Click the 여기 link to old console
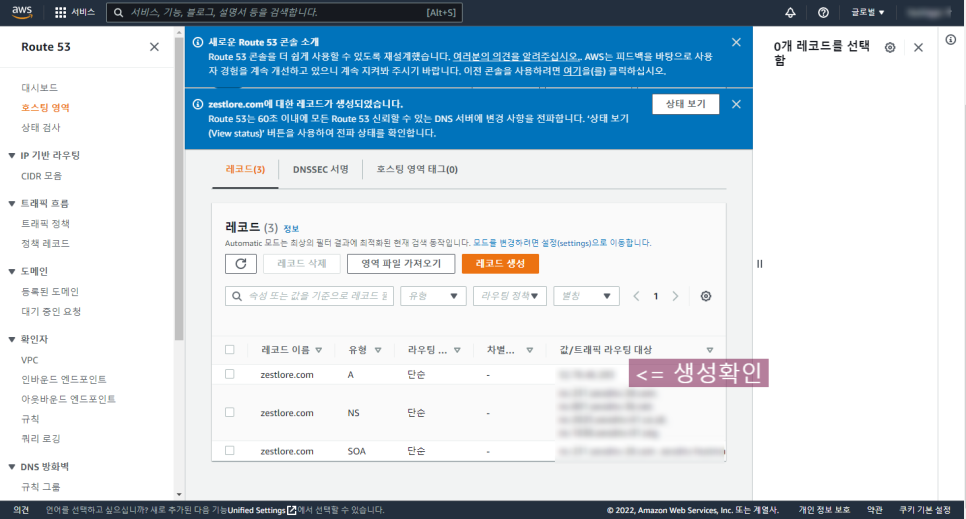 [x=572, y=70]
